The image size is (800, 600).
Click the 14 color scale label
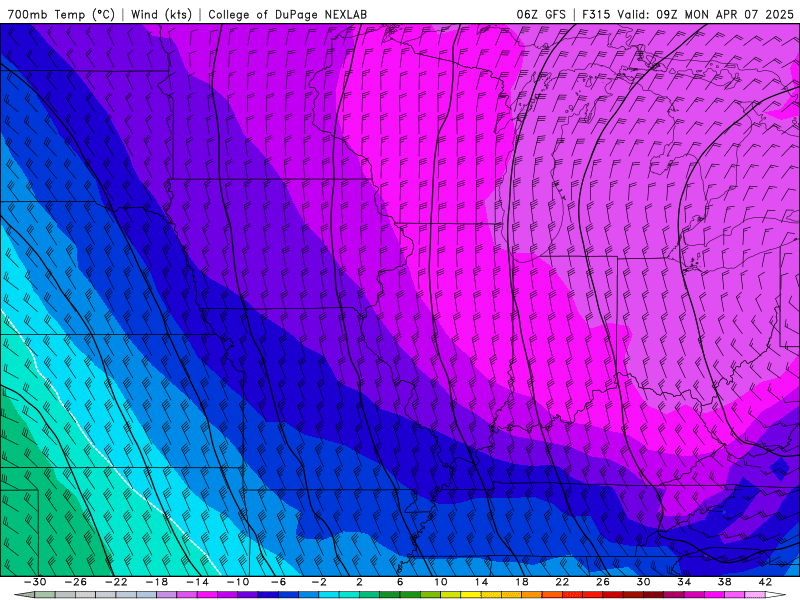[481, 582]
